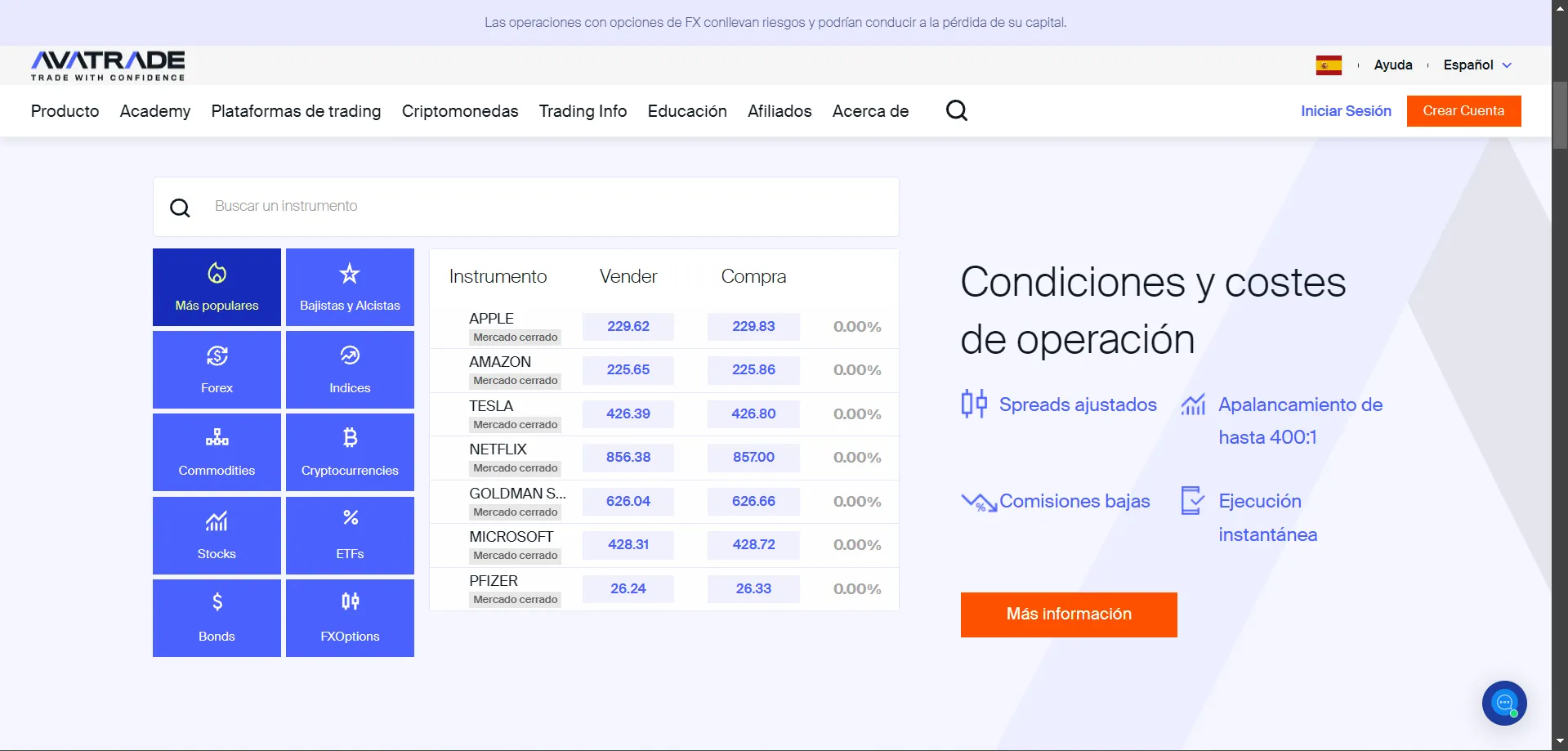Image resolution: width=1568 pixels, height=751 pixels.
Task: Select the GOLDMAN S... instrument name
Action: (x=517, y=494)
